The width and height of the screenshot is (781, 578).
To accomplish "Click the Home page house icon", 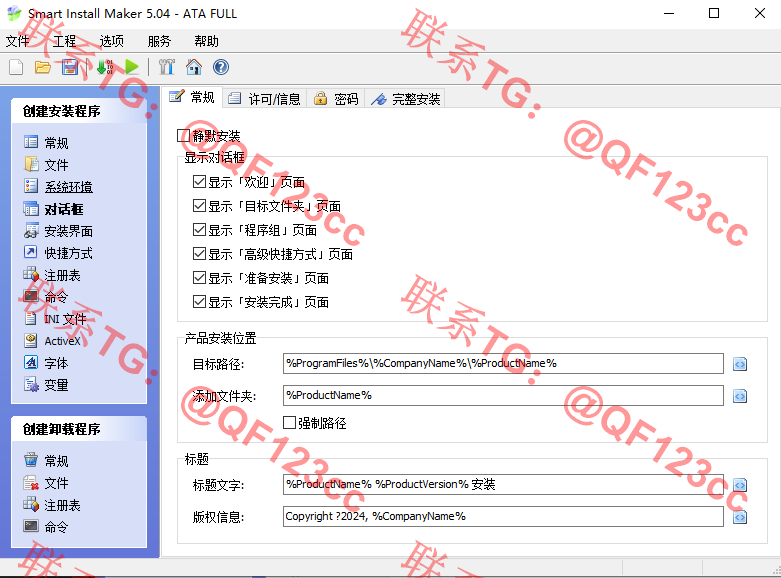I will (x=194, y=67).
